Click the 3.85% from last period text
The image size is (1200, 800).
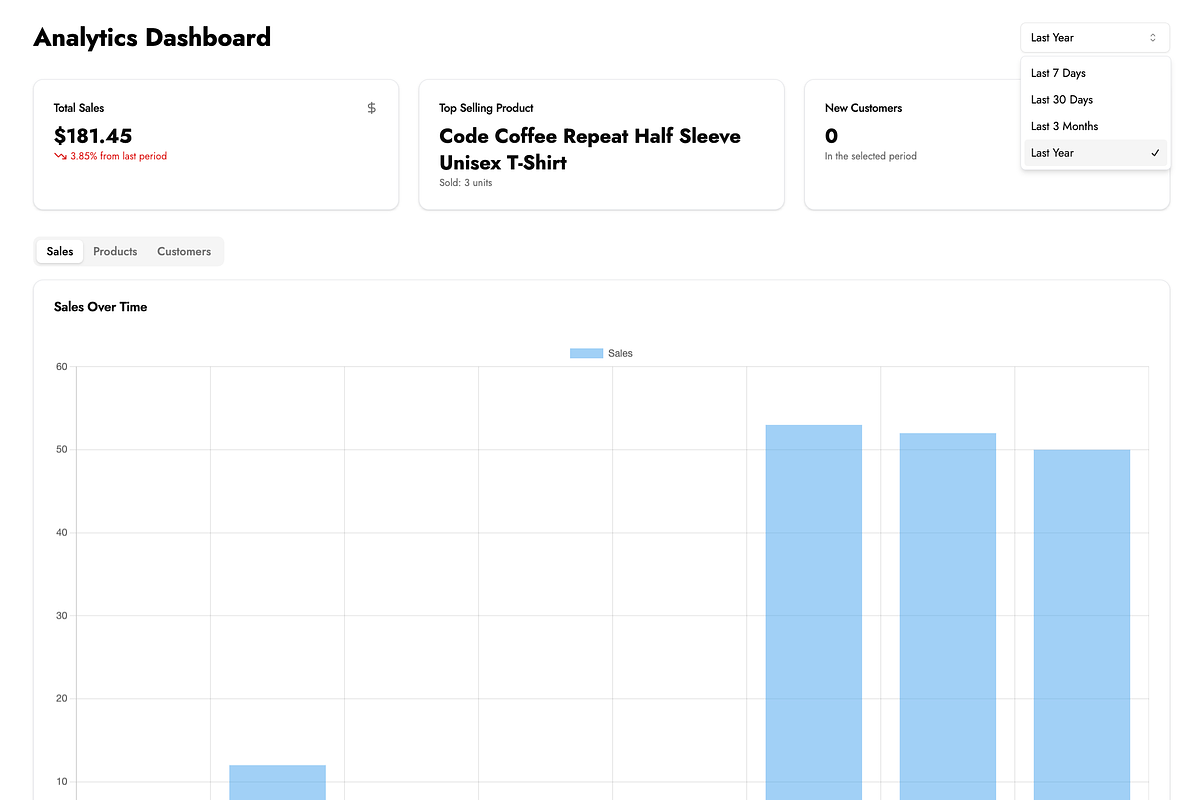[x=119, y=157]
